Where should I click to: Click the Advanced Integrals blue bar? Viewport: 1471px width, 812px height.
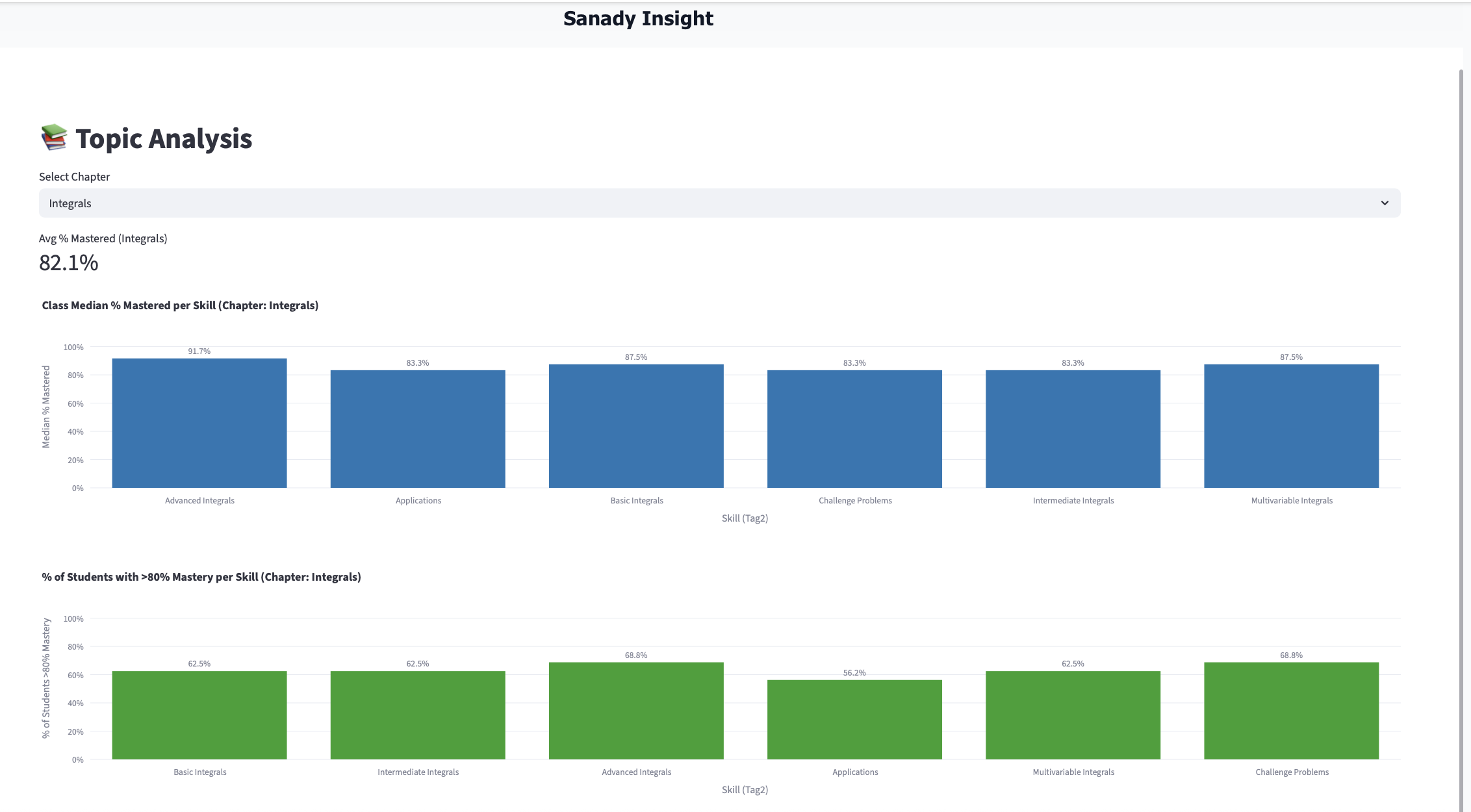(x=199, y=424)
